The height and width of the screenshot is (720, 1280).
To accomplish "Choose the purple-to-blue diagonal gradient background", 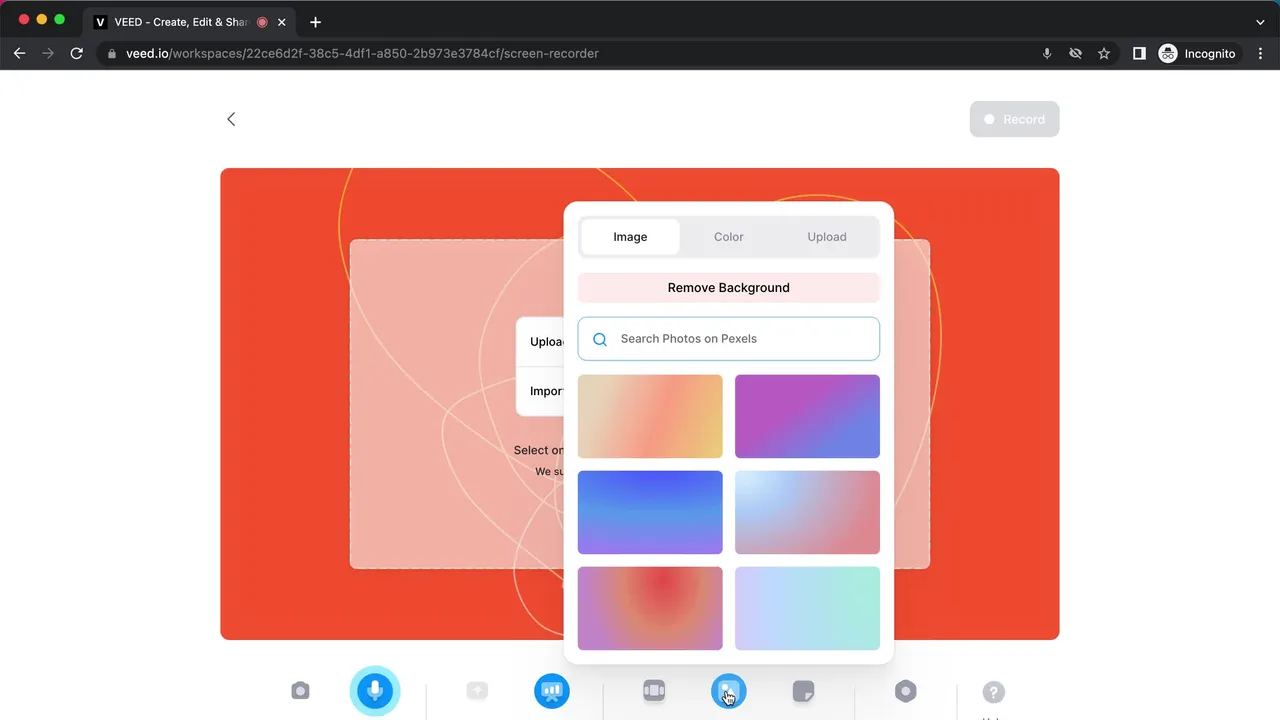I will click(x=807, y=416).
